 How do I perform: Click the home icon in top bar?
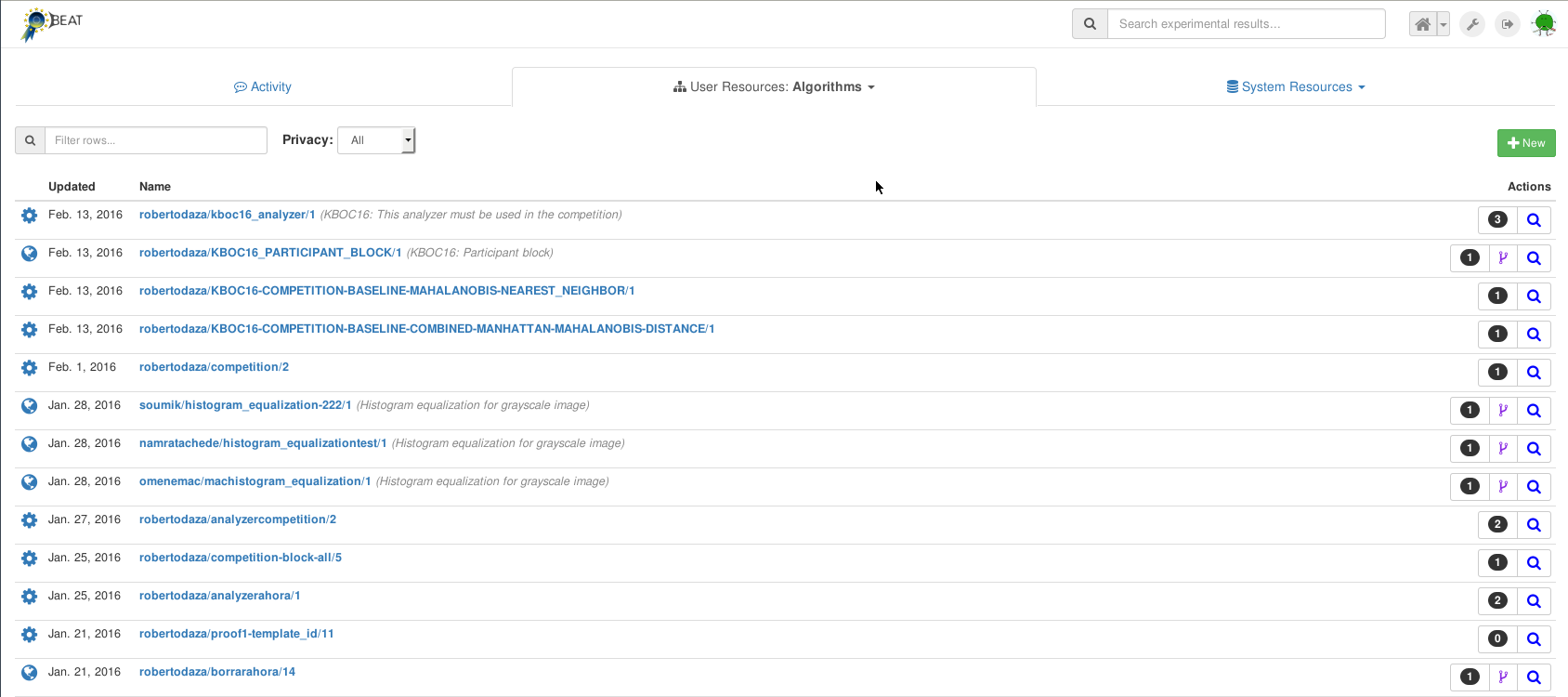1422,24
